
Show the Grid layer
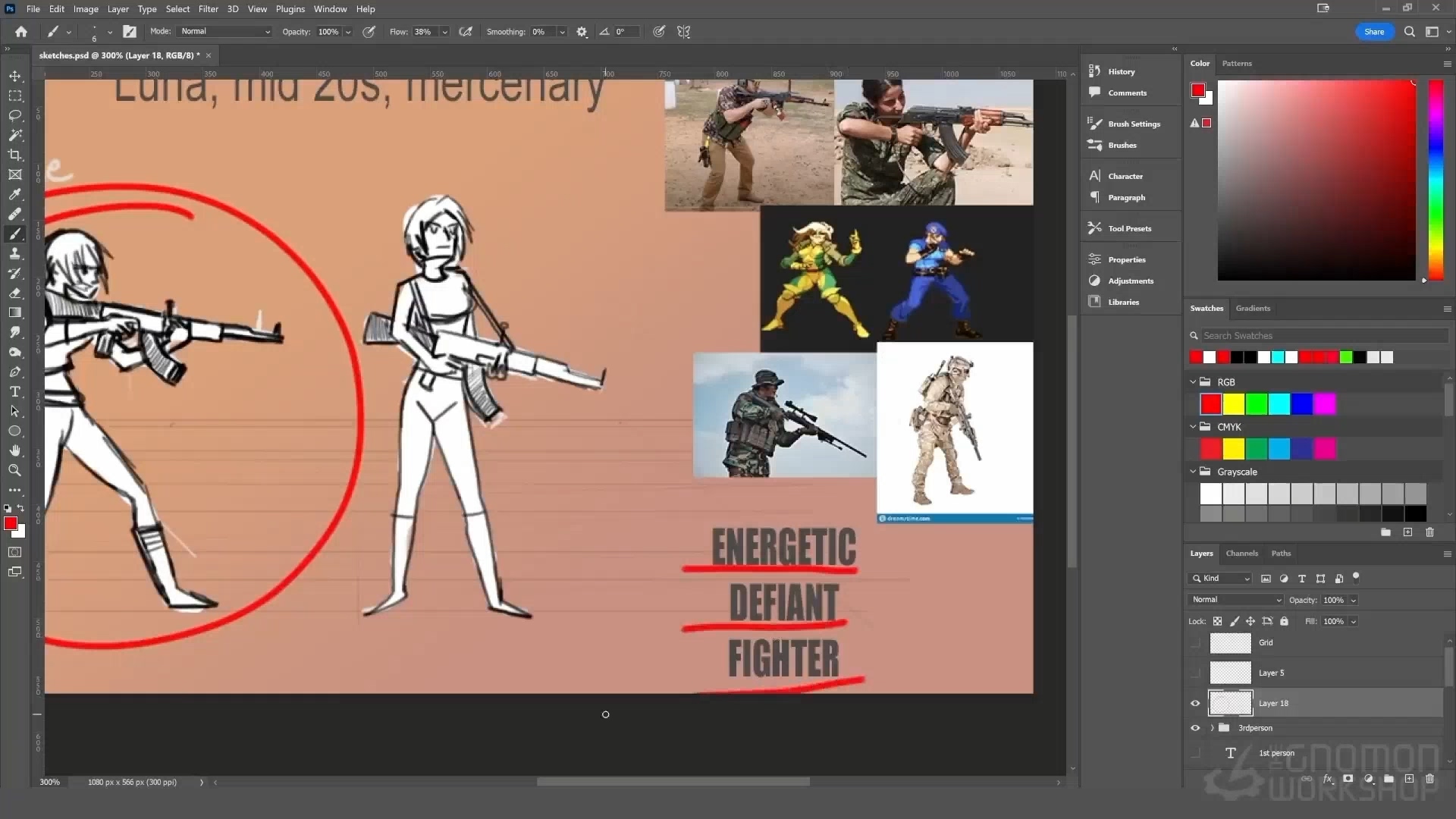tap(1195, 643)
